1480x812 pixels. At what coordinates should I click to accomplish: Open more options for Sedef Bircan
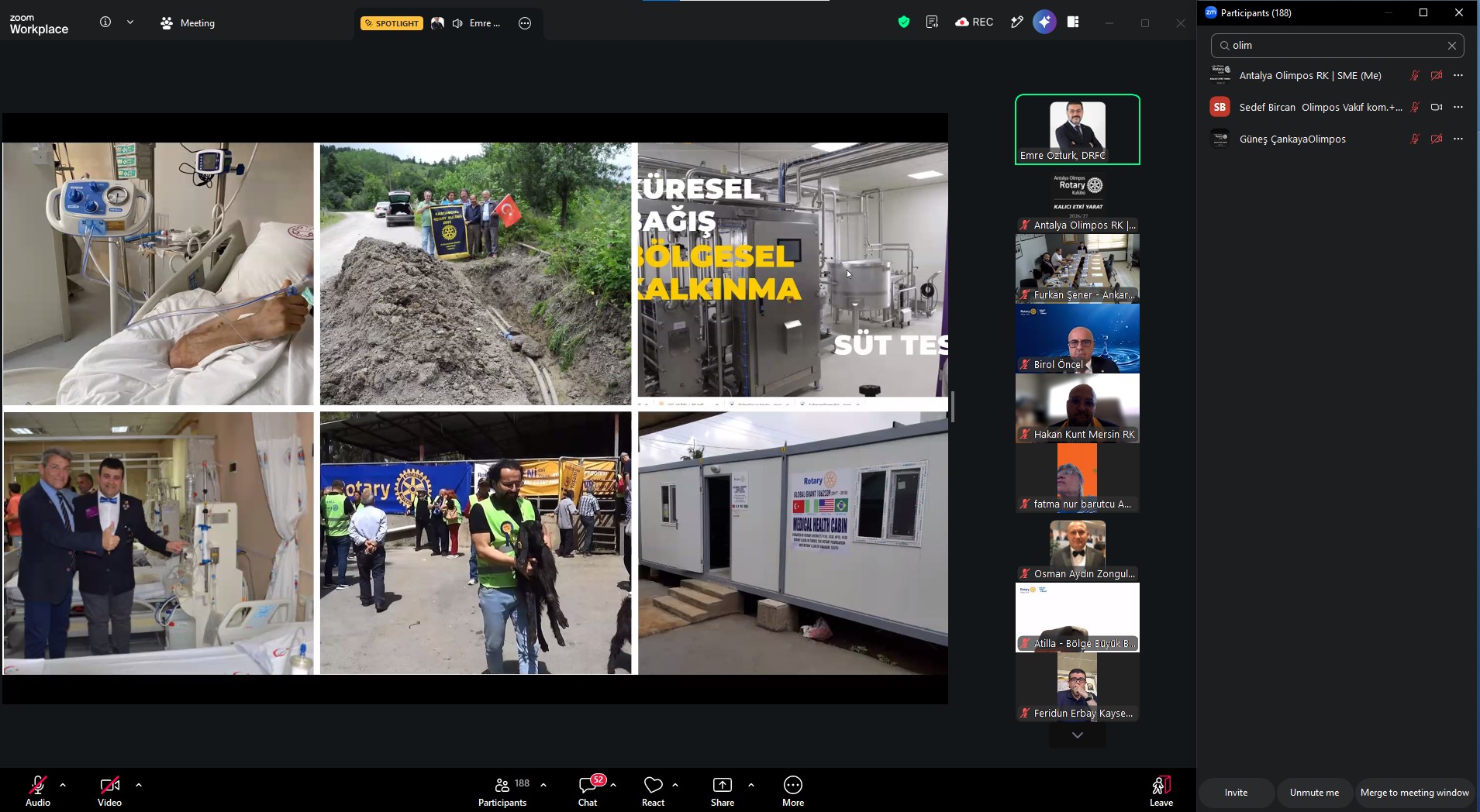1458,107
